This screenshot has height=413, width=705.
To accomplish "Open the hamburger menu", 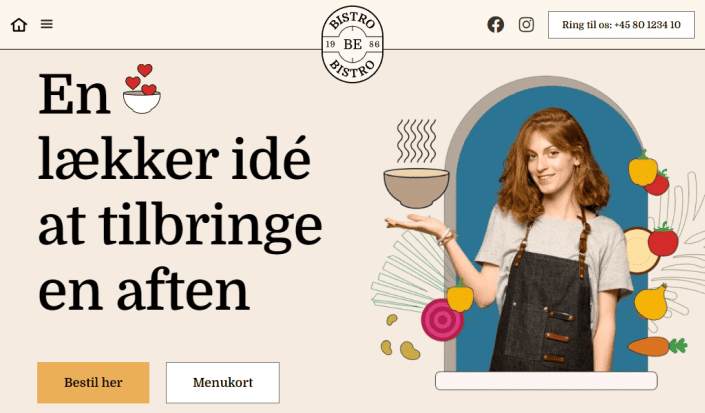I will pyautogui.click(x=47, y=24).
